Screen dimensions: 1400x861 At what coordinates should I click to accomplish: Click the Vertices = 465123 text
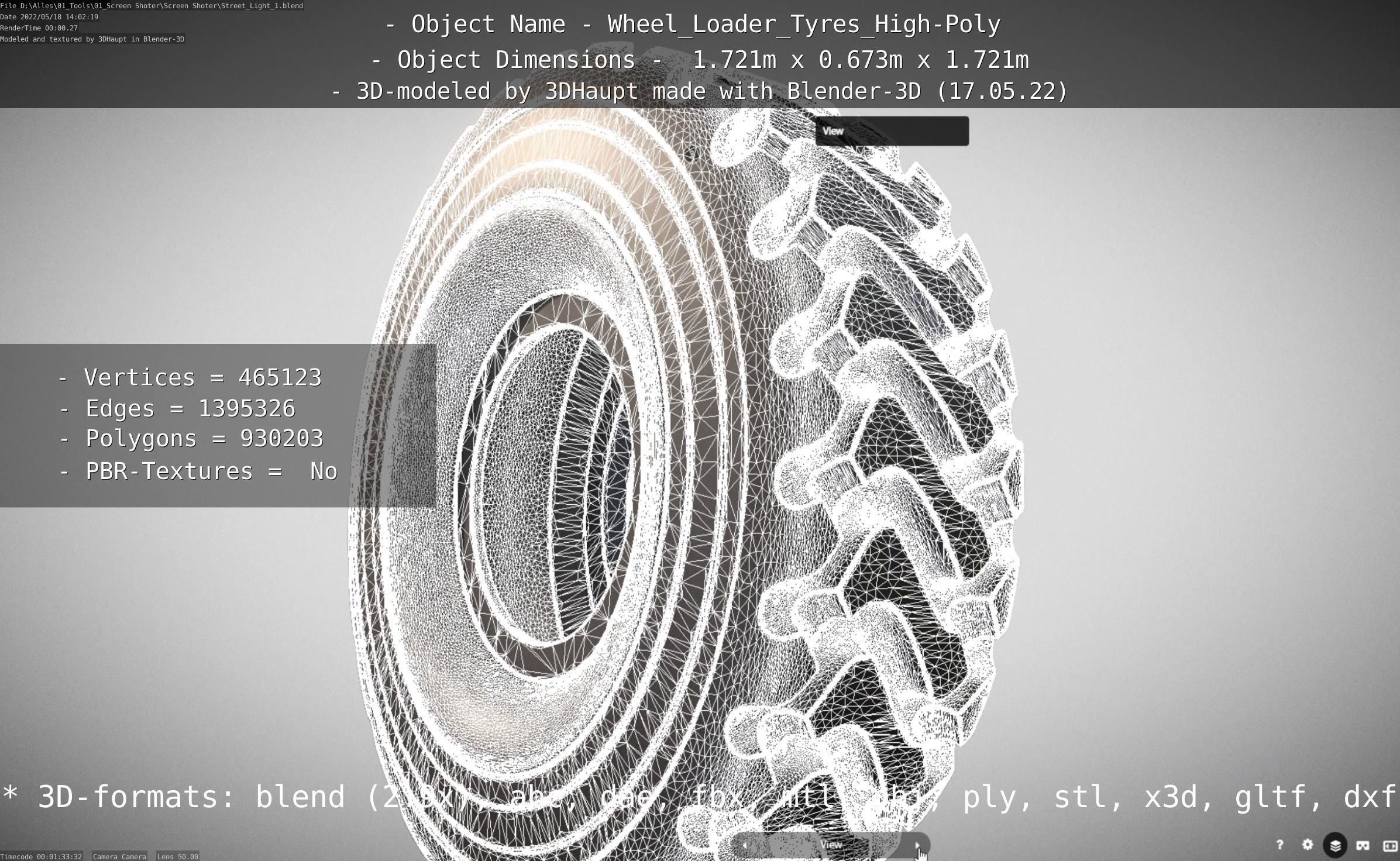(x=190, y=377)
